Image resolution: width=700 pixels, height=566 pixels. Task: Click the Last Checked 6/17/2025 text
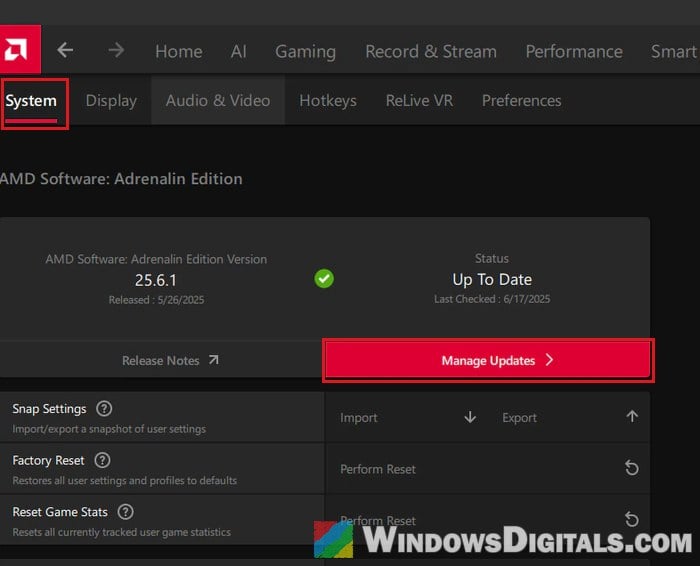point(492,299)
